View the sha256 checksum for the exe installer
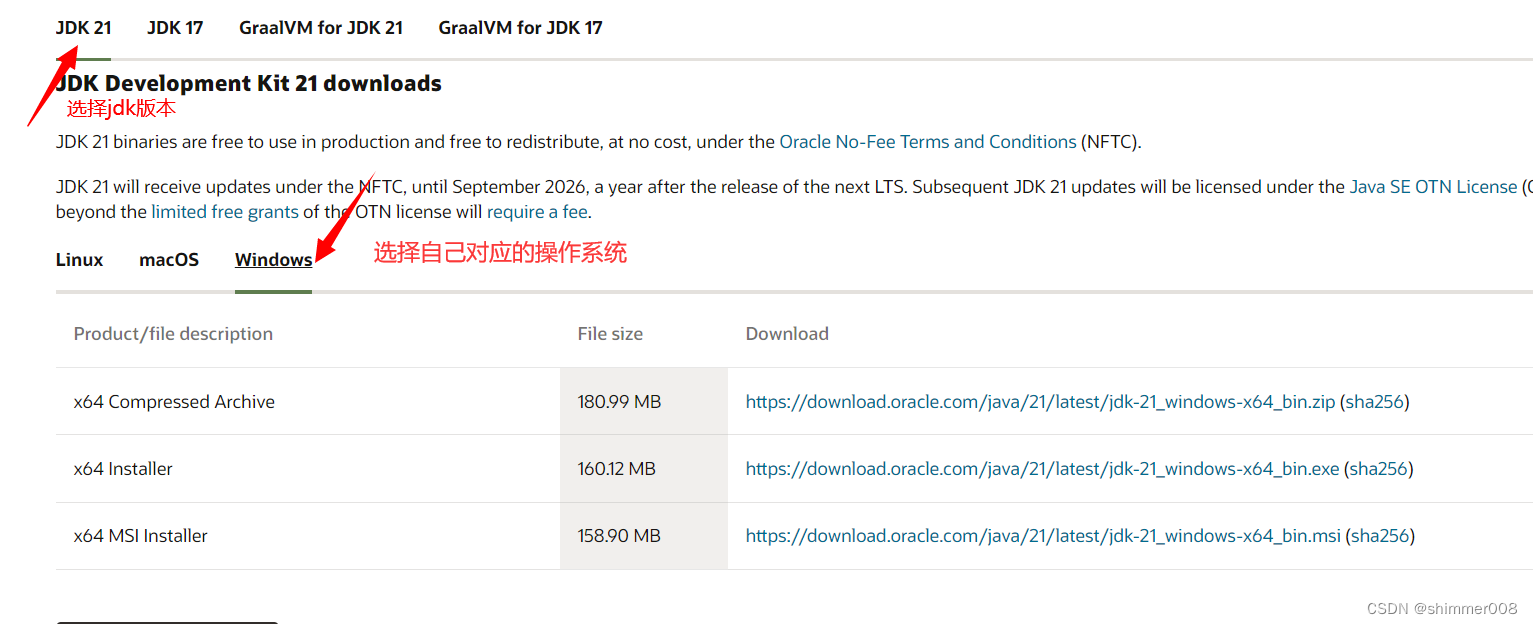Screen dimensions: 1533x624 click(1378, 468)
